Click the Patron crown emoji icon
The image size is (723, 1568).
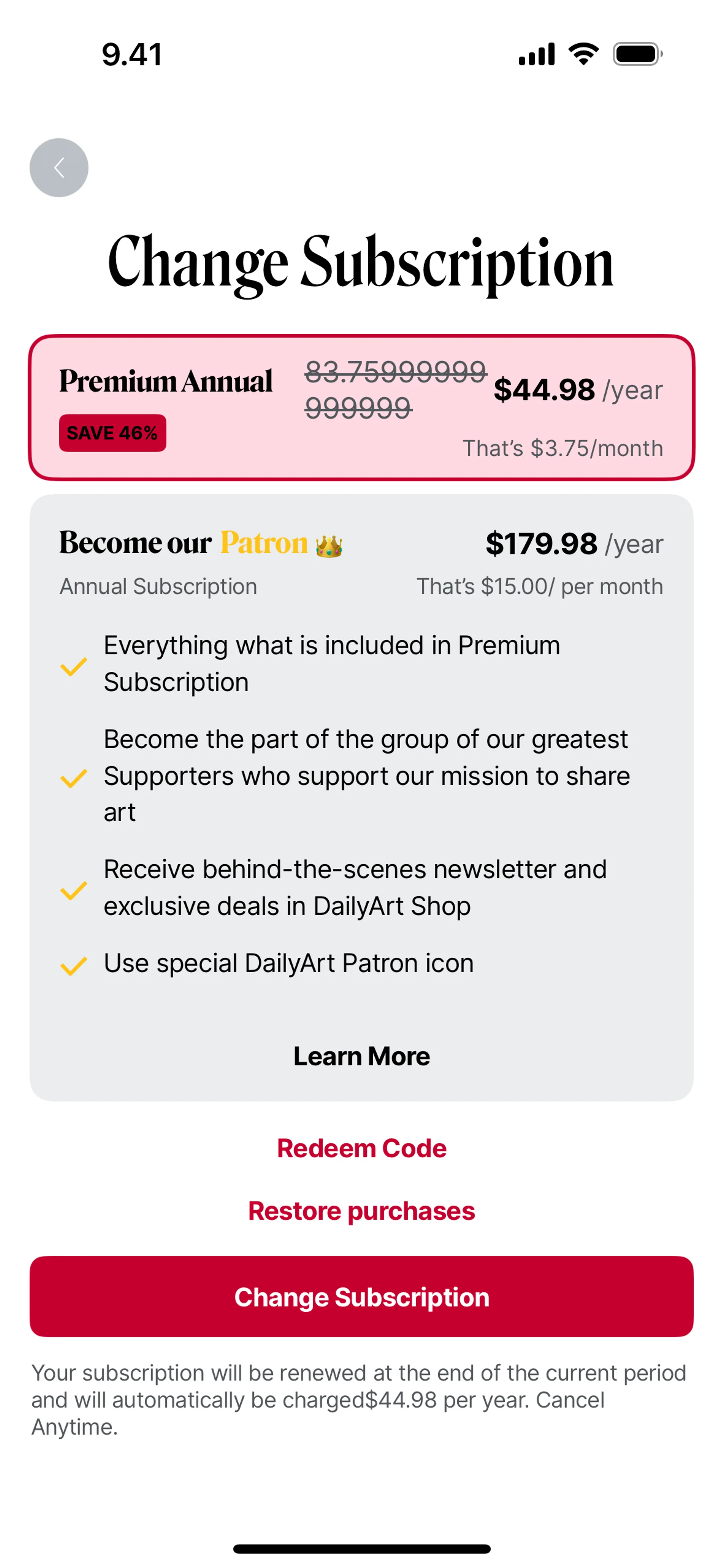(329, 546)
